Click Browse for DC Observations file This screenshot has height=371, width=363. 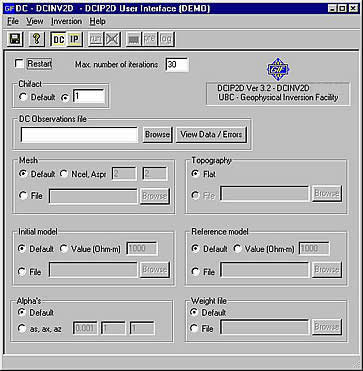(157, 135)
